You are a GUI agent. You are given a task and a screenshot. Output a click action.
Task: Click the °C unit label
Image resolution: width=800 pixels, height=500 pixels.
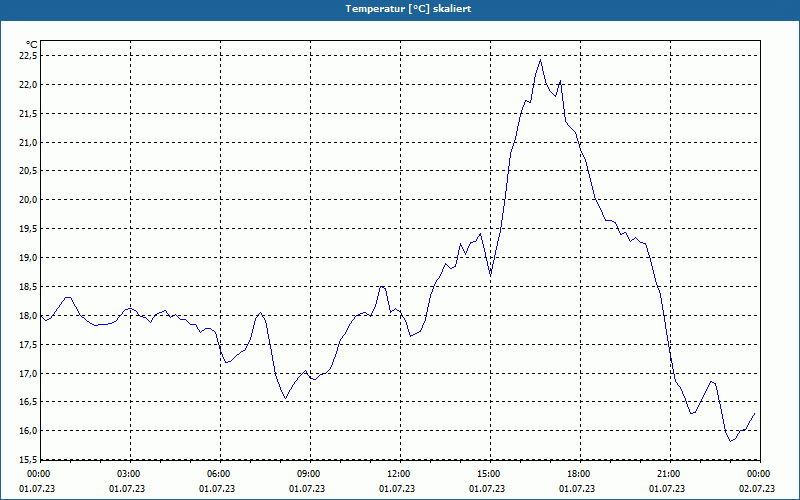coord(32,45)
